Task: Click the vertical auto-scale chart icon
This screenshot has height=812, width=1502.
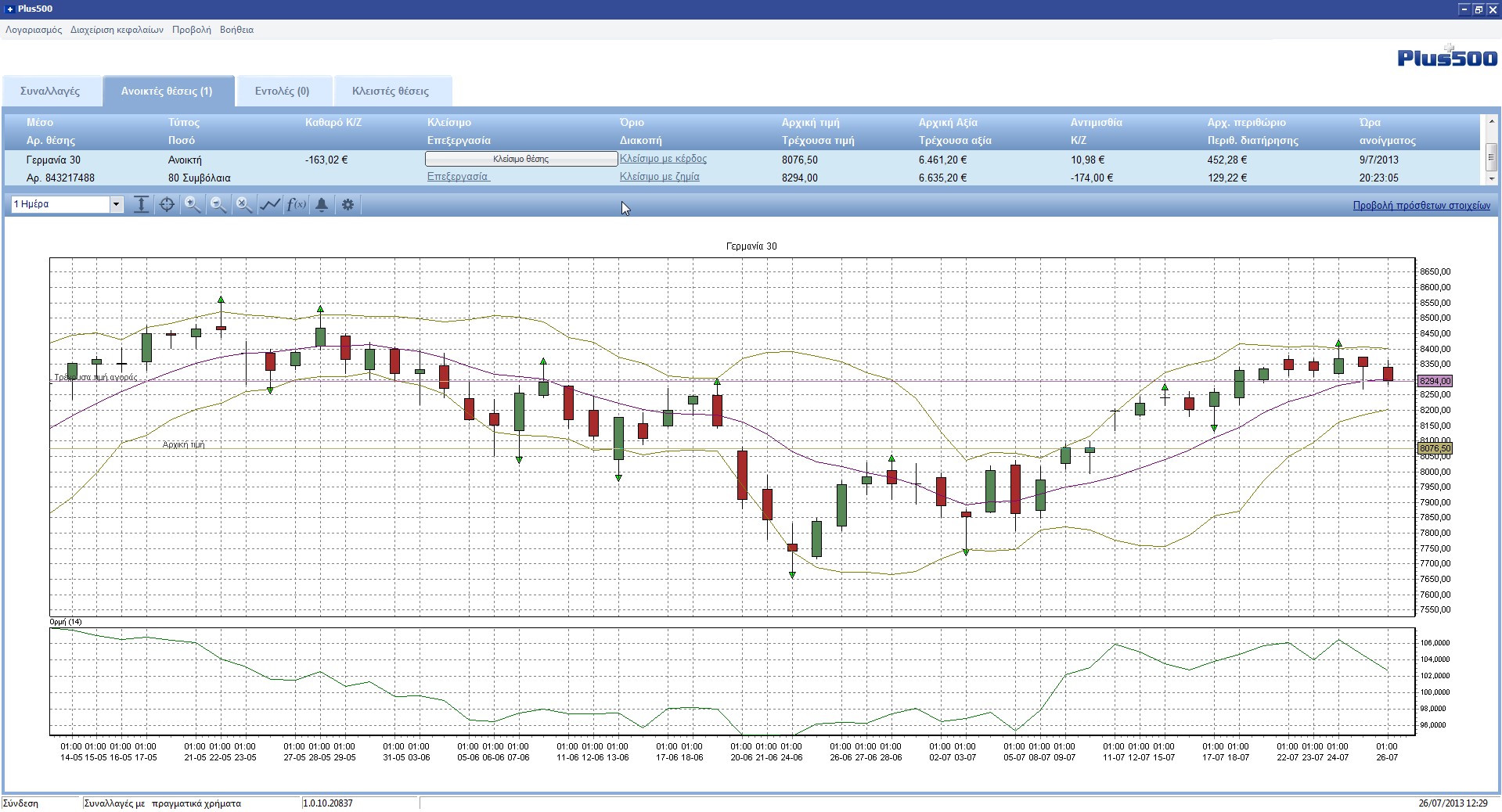Action: (141, 205)
